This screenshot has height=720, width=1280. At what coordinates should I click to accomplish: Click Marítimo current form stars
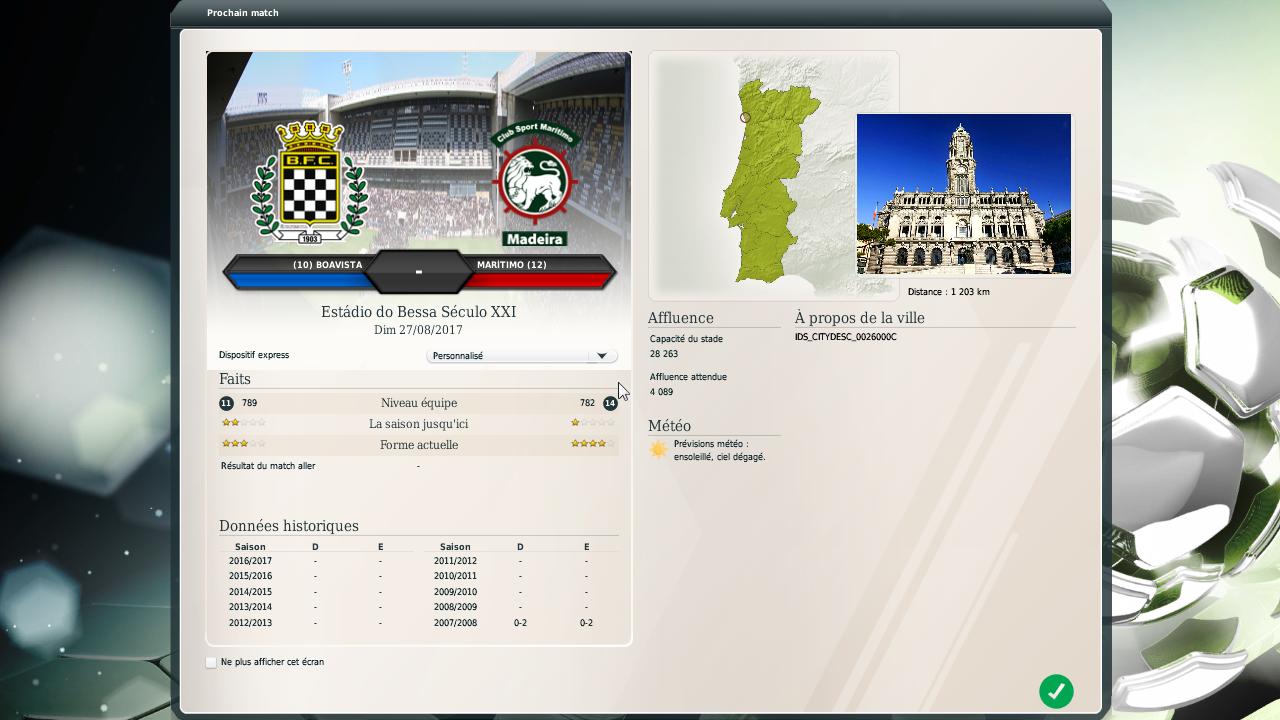593,444
